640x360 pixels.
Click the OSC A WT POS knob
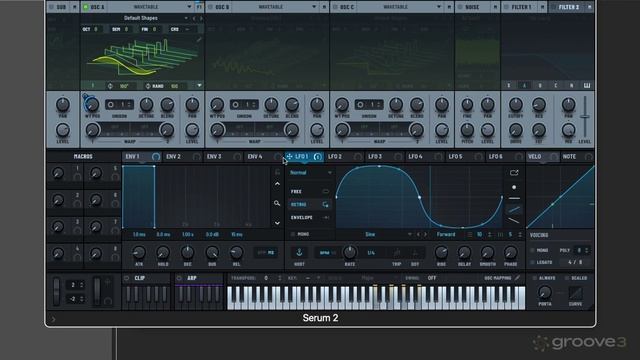click(92, 104)
